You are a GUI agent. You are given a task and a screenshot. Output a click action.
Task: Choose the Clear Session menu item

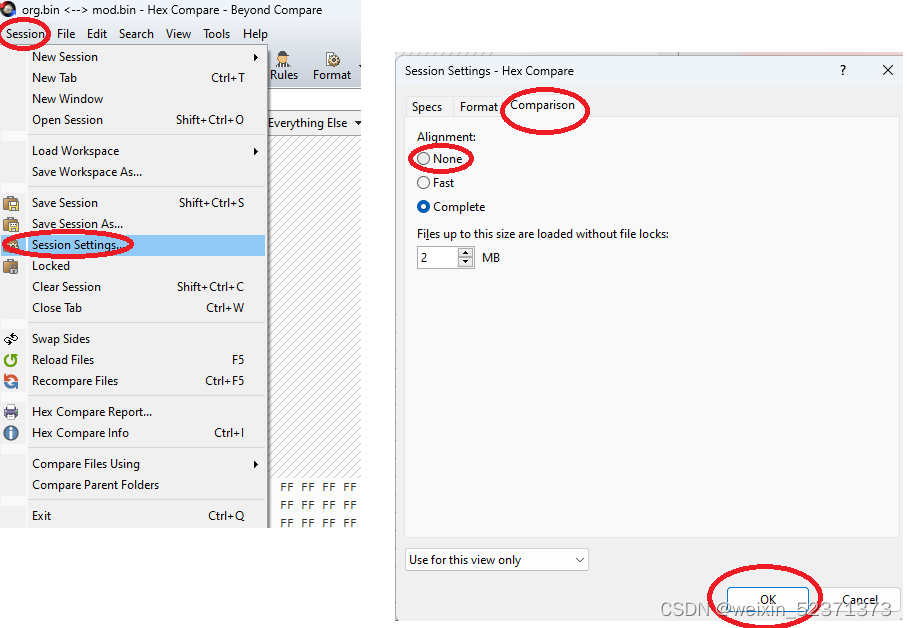coord(133,287)
